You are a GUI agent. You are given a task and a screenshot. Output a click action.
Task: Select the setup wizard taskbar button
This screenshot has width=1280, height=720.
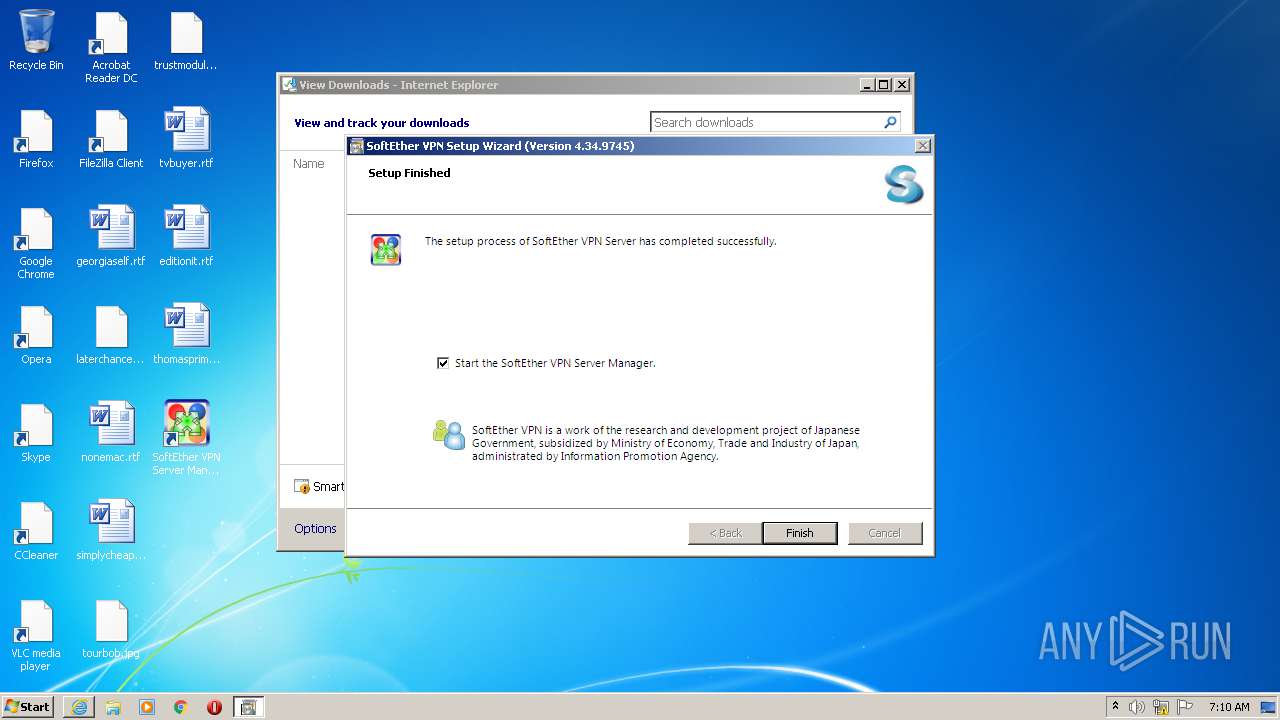pyautogui.click(x=248, y=707)
